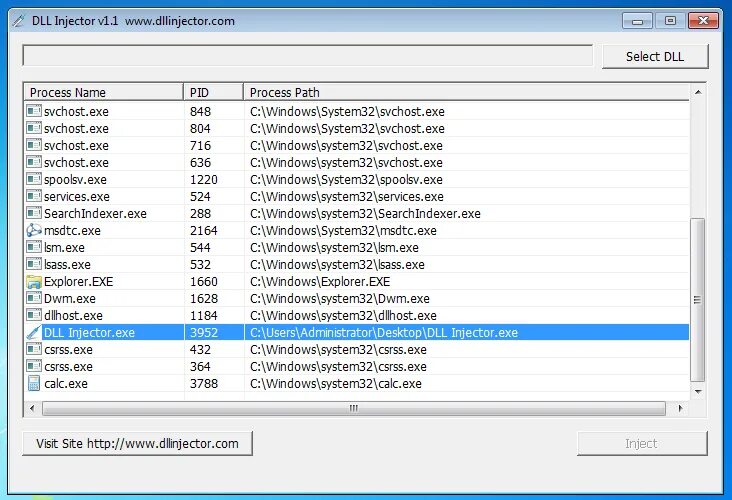Image resolution: width=732 pixels, height=500 pixels.
Task: Sort by the PID column header
Action: [213, 92]
